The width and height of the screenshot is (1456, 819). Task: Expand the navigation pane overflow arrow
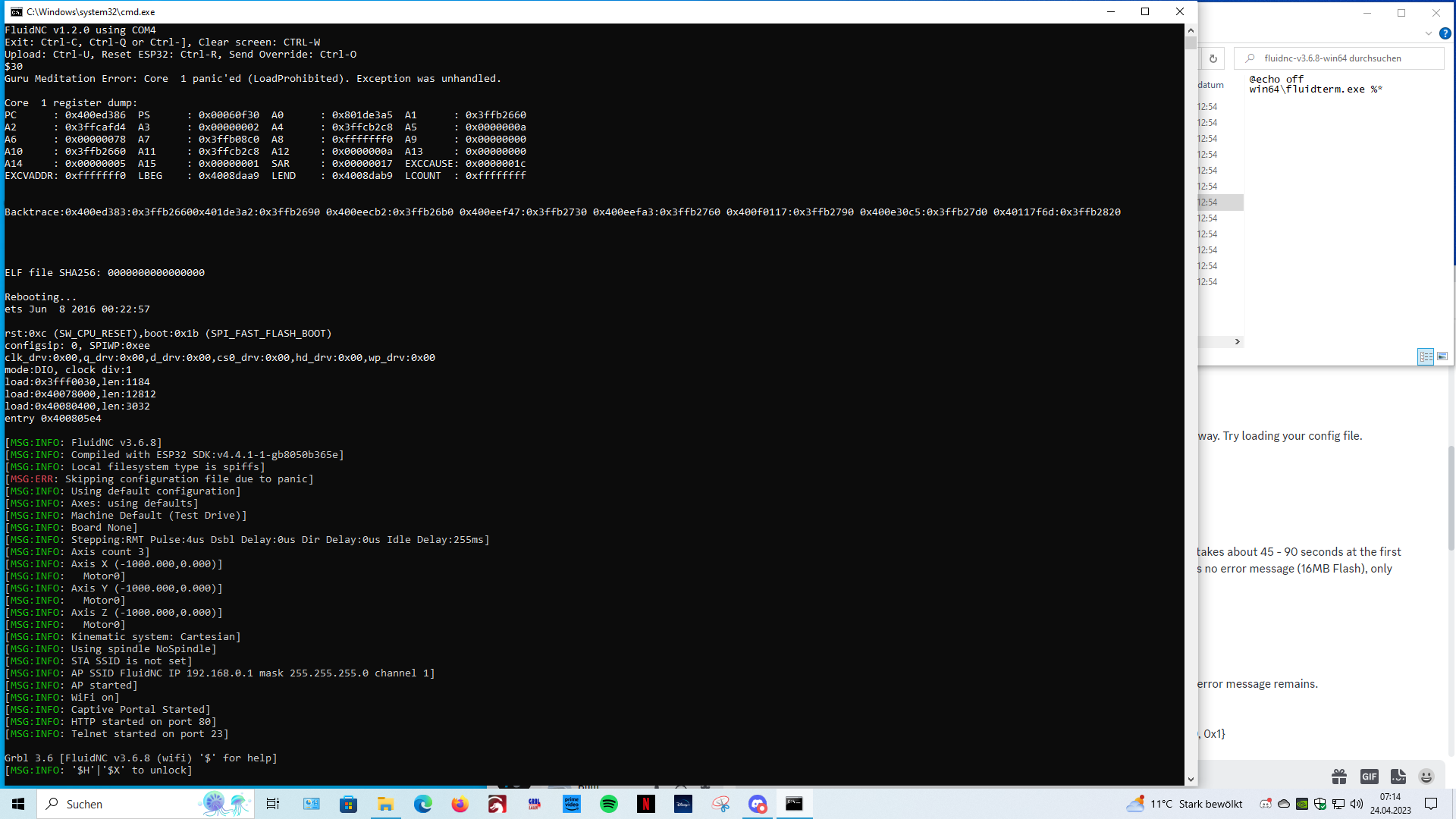(1238, 341)
